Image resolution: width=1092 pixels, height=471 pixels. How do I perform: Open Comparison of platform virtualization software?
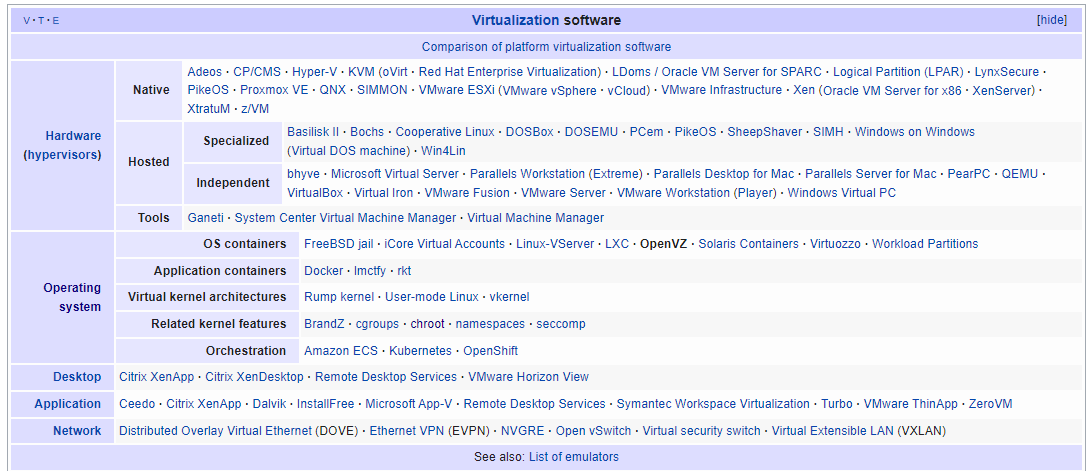pyautogui.click(x=546, y=47)
